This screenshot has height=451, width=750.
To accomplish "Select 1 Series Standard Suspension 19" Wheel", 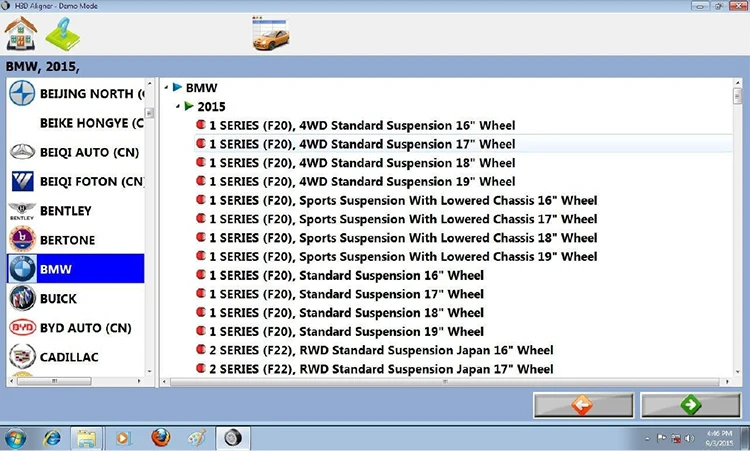I will pos(346,332).
